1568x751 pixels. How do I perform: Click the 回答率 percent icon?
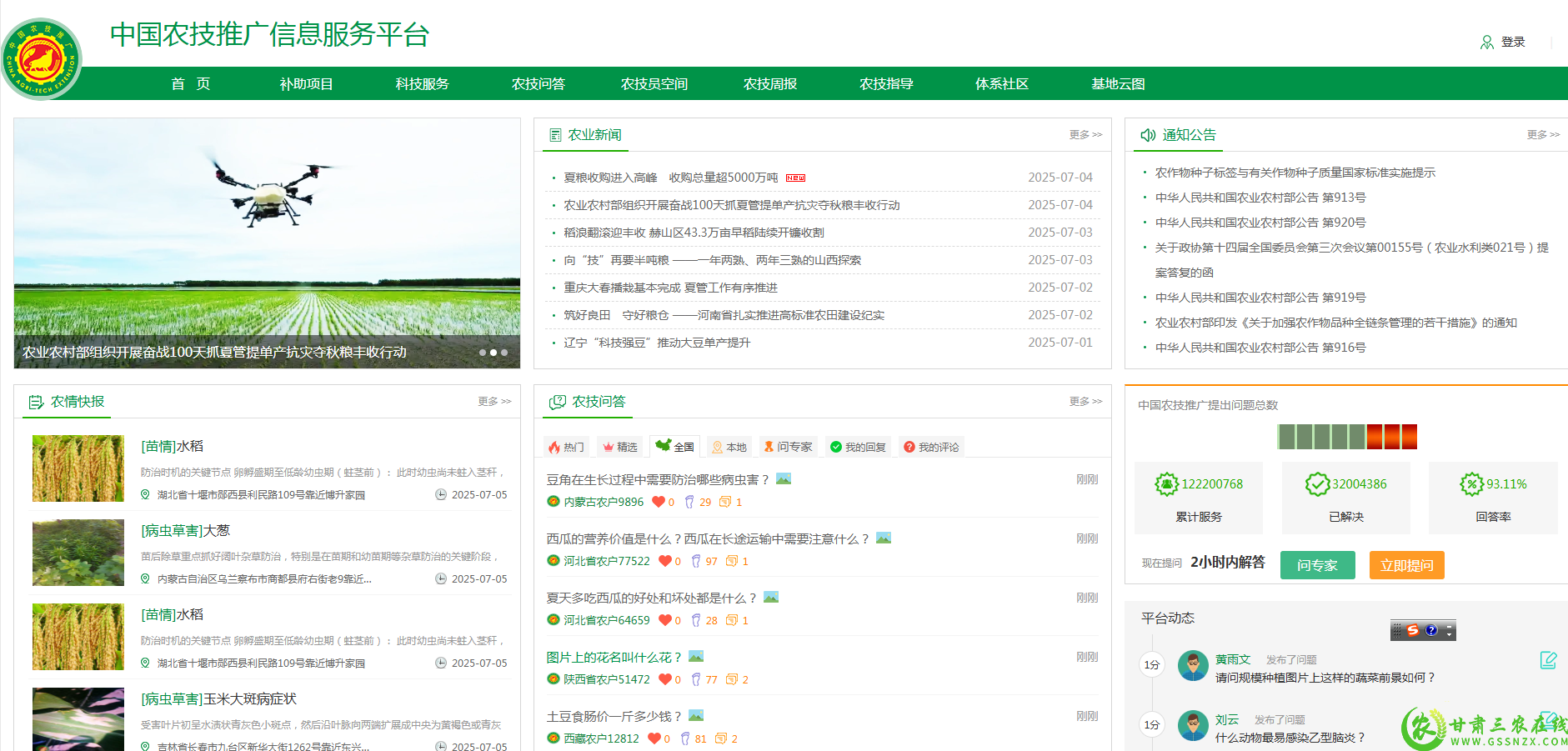coord(1471,483)
